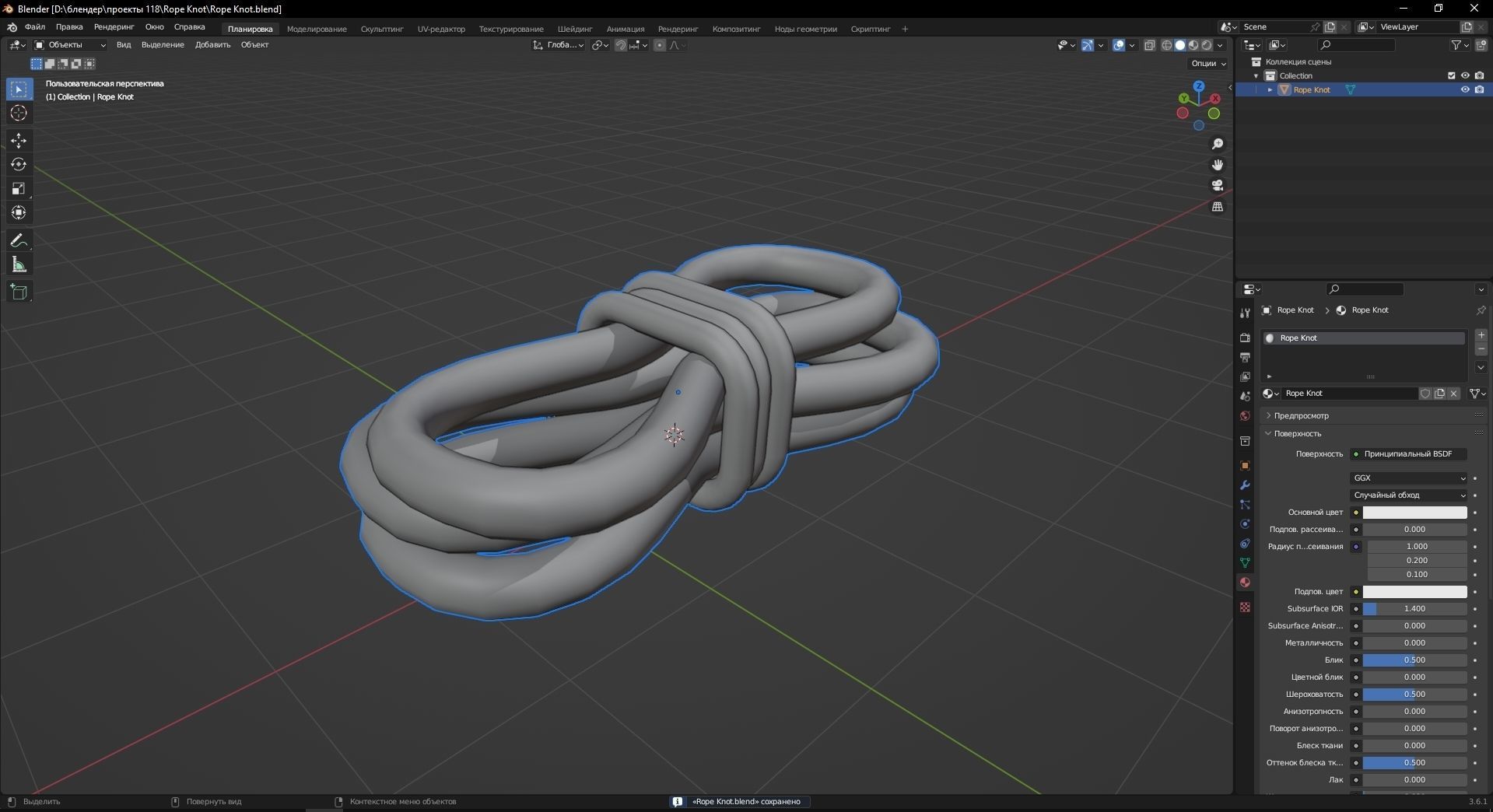Open the Опции dropdown

1208,63
